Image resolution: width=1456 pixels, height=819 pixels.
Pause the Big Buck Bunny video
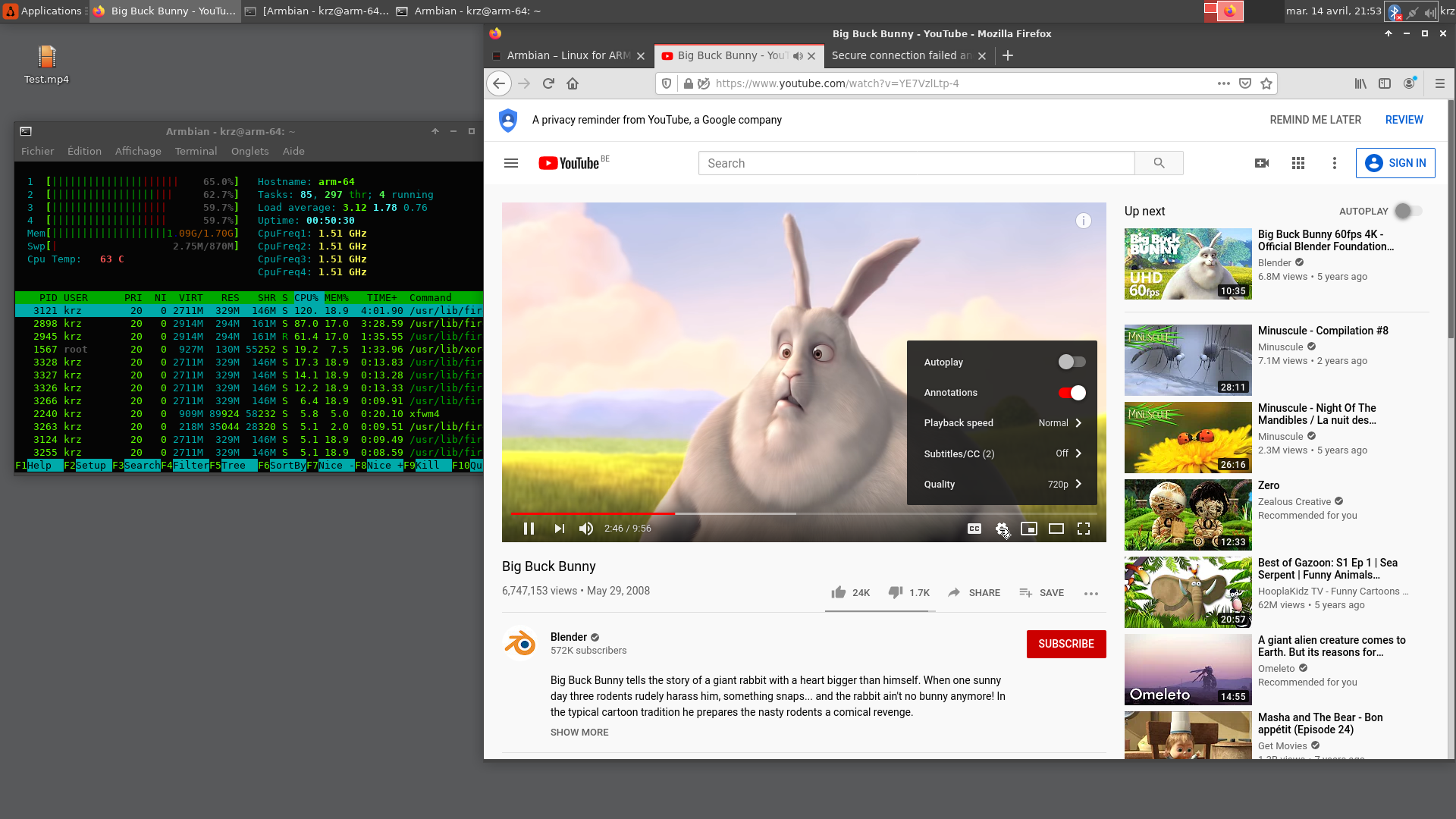[529, 529]
